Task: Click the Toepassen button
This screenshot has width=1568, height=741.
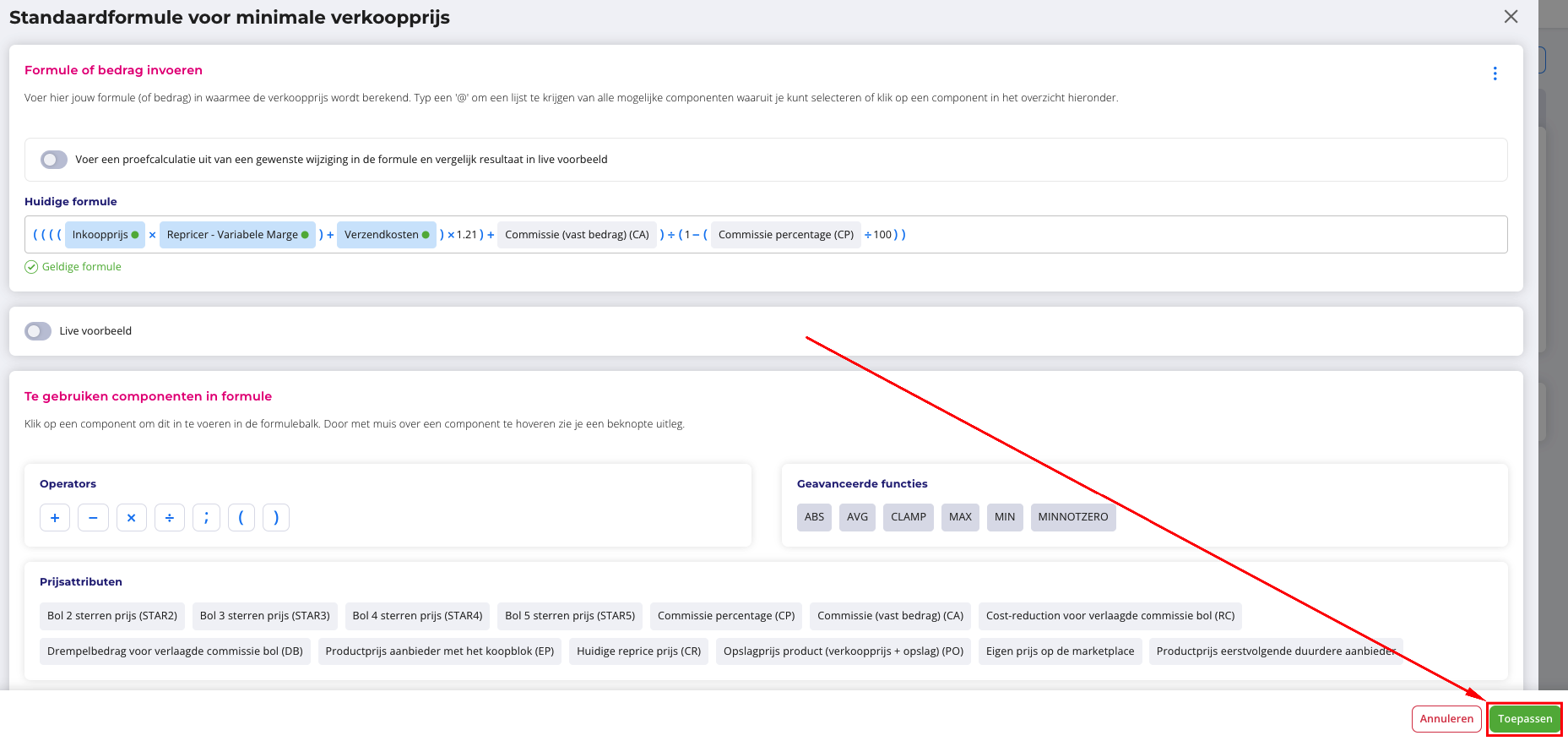Action: click(1524, 719)
